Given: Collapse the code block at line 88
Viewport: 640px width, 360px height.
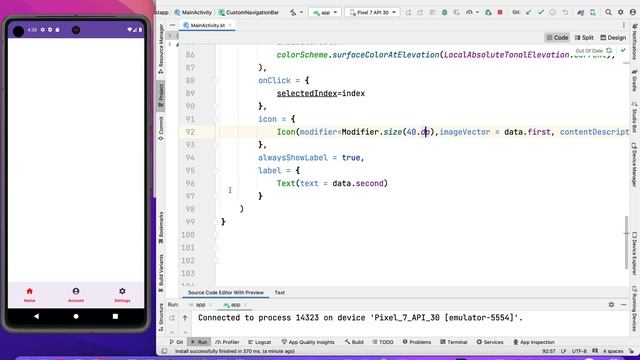Looking at the screenshot, I should point(216,81).
